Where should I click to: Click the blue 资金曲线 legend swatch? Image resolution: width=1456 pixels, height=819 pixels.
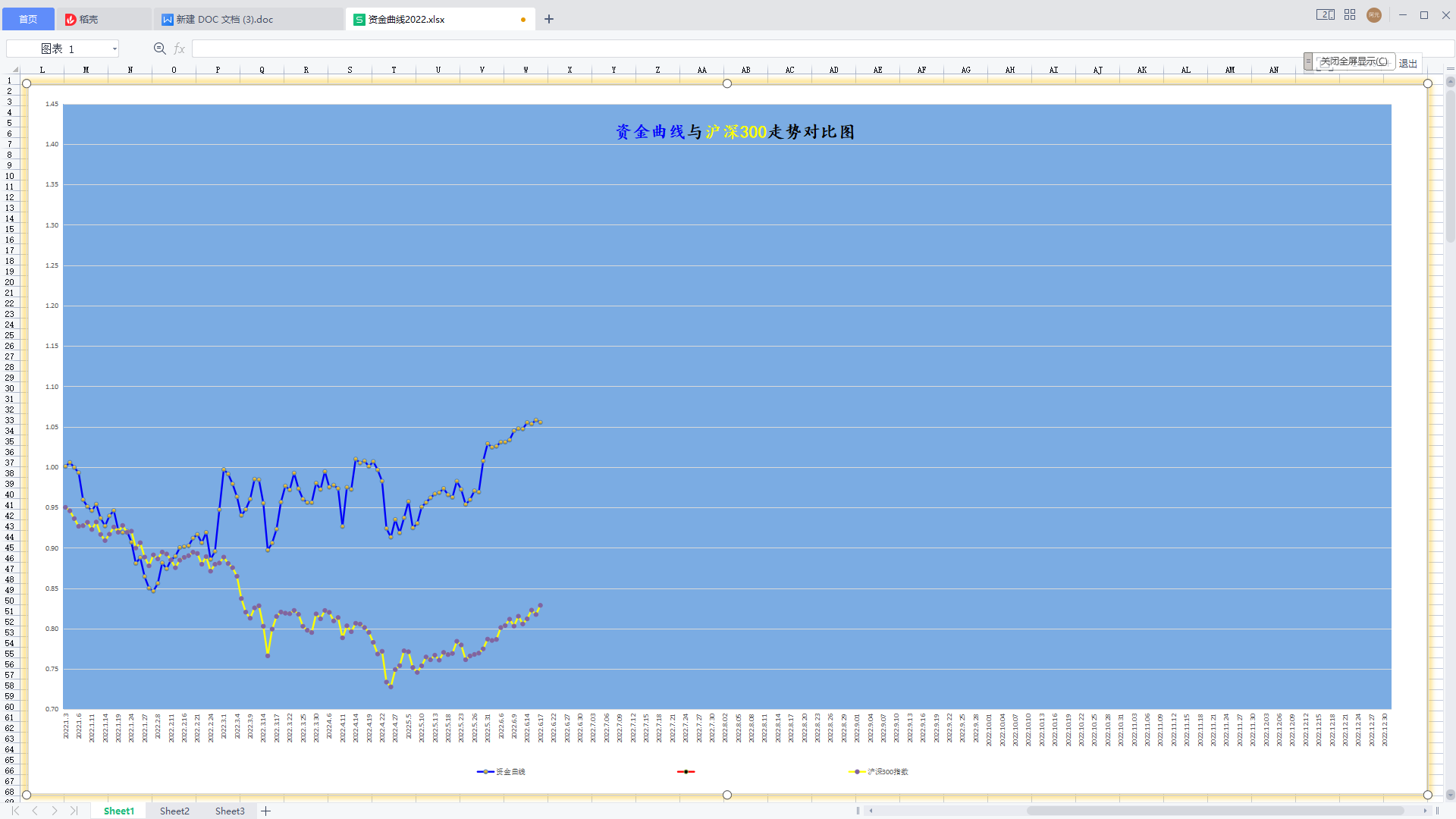[x=485, y=772]
